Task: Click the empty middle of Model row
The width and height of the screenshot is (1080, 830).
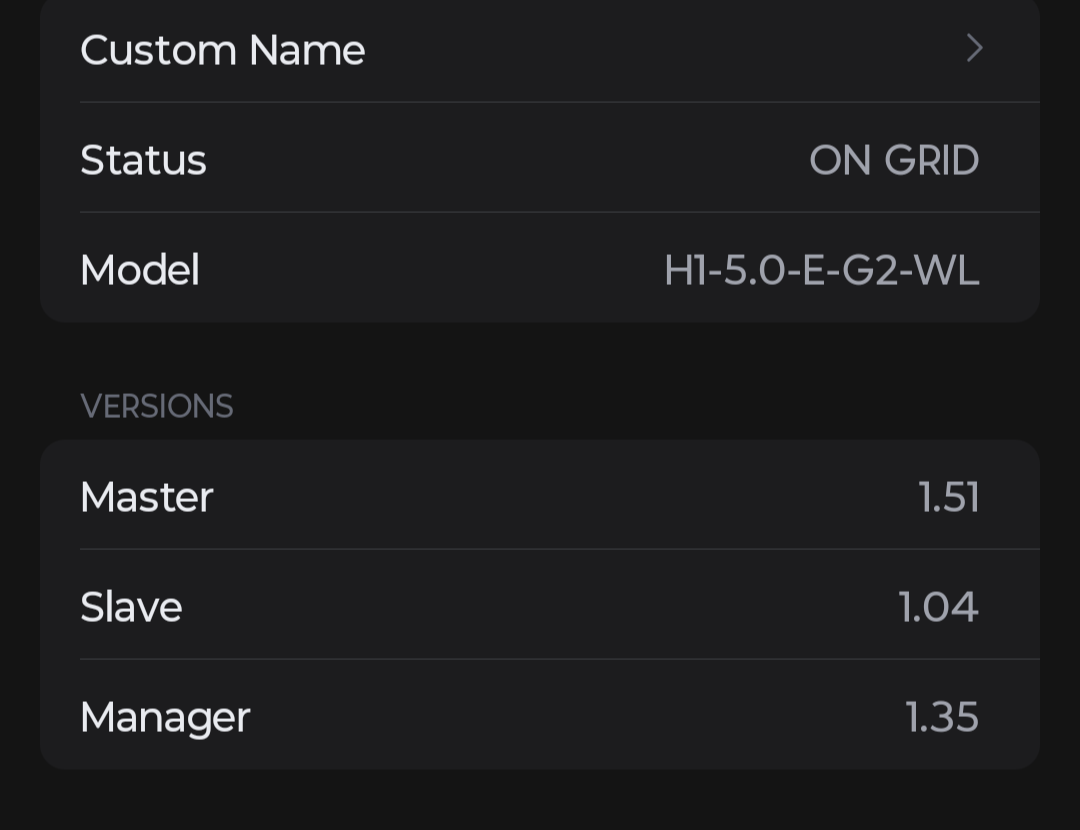Action: [432, 269]
